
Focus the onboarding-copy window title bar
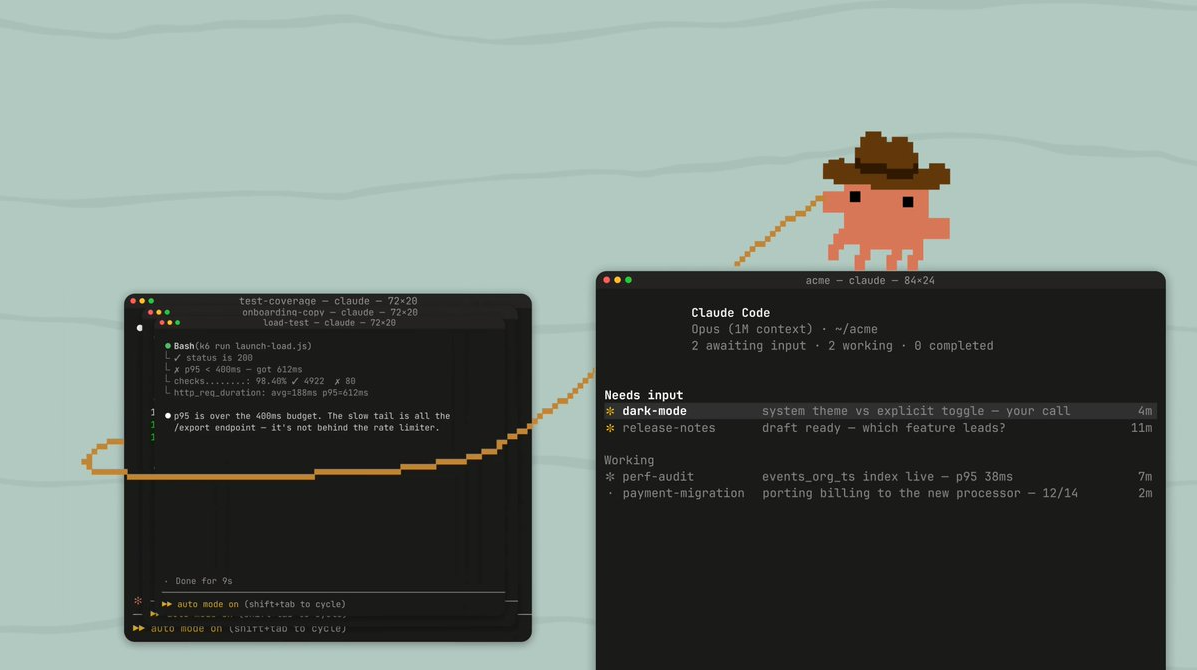pyautogui.click(x=330, y=312)
